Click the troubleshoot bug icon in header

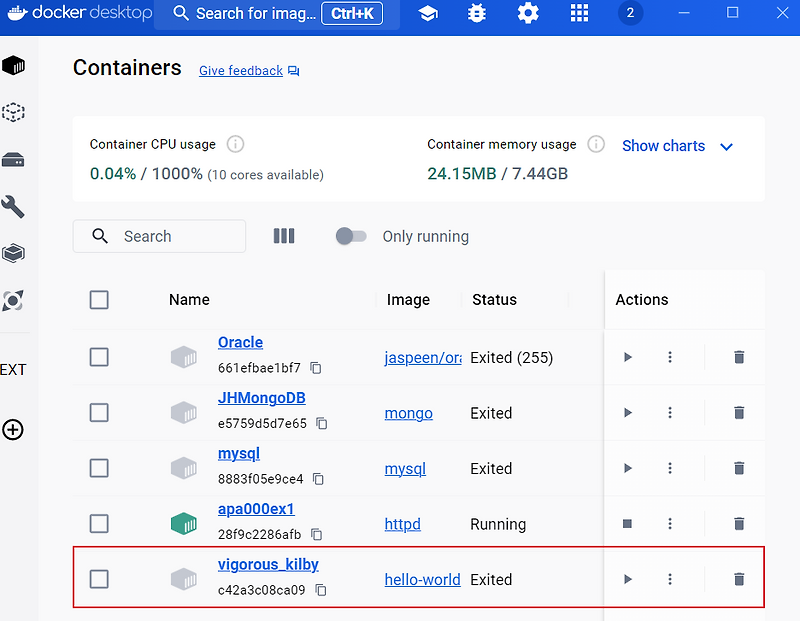477,14
